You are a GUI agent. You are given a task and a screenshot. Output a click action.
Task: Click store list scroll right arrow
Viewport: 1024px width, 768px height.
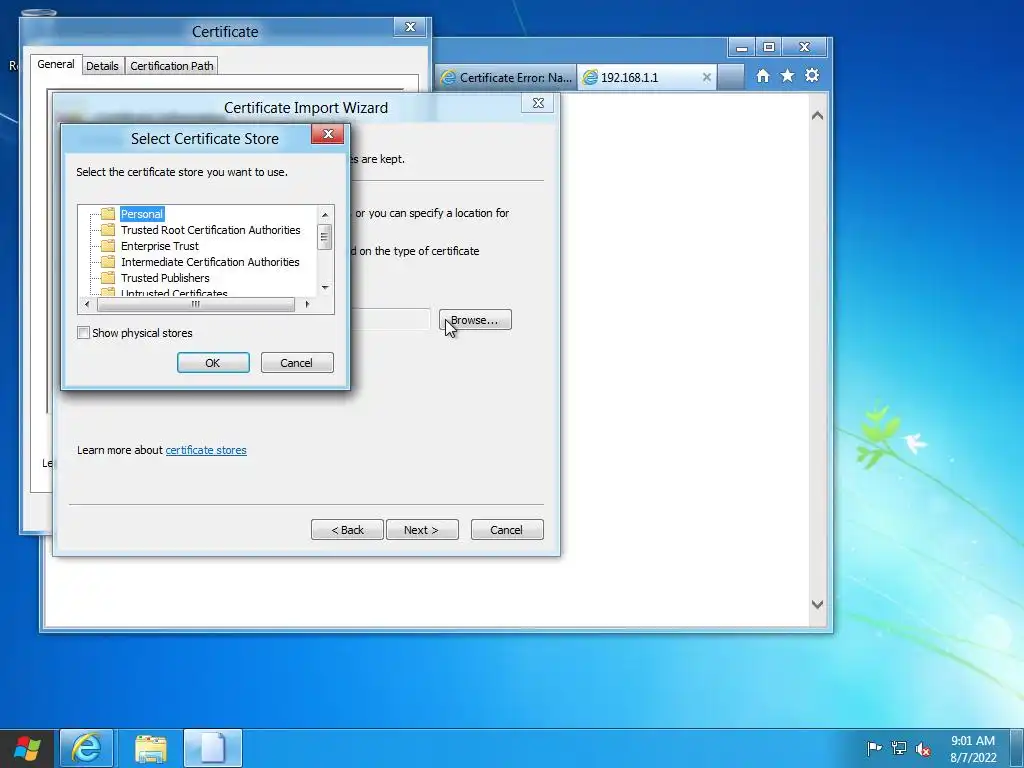(x=307, y=304)
